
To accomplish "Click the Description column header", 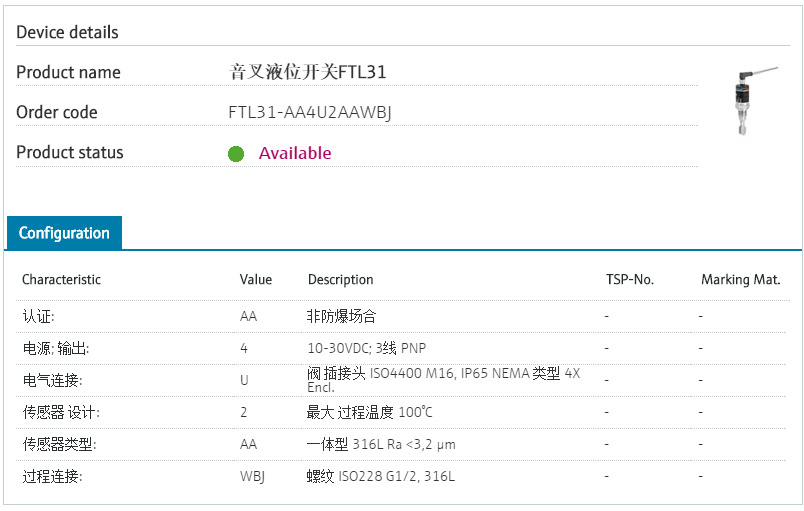I will point(340,280).
